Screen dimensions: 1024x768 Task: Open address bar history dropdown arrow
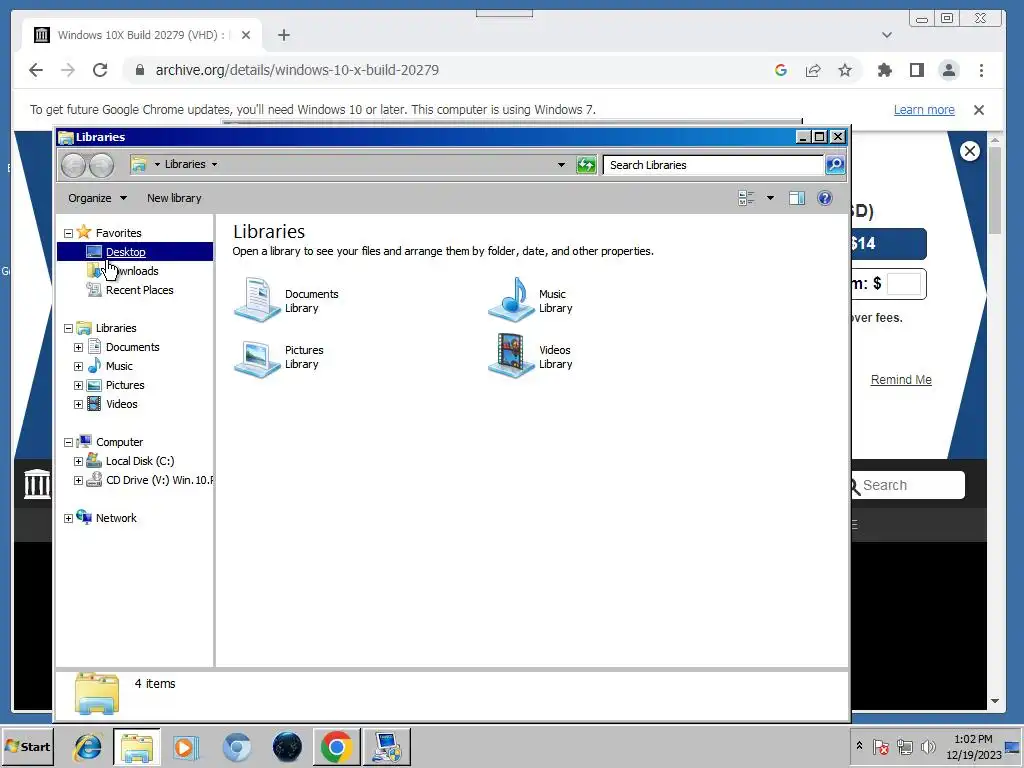pyautogui.click(x=561, y=165)
